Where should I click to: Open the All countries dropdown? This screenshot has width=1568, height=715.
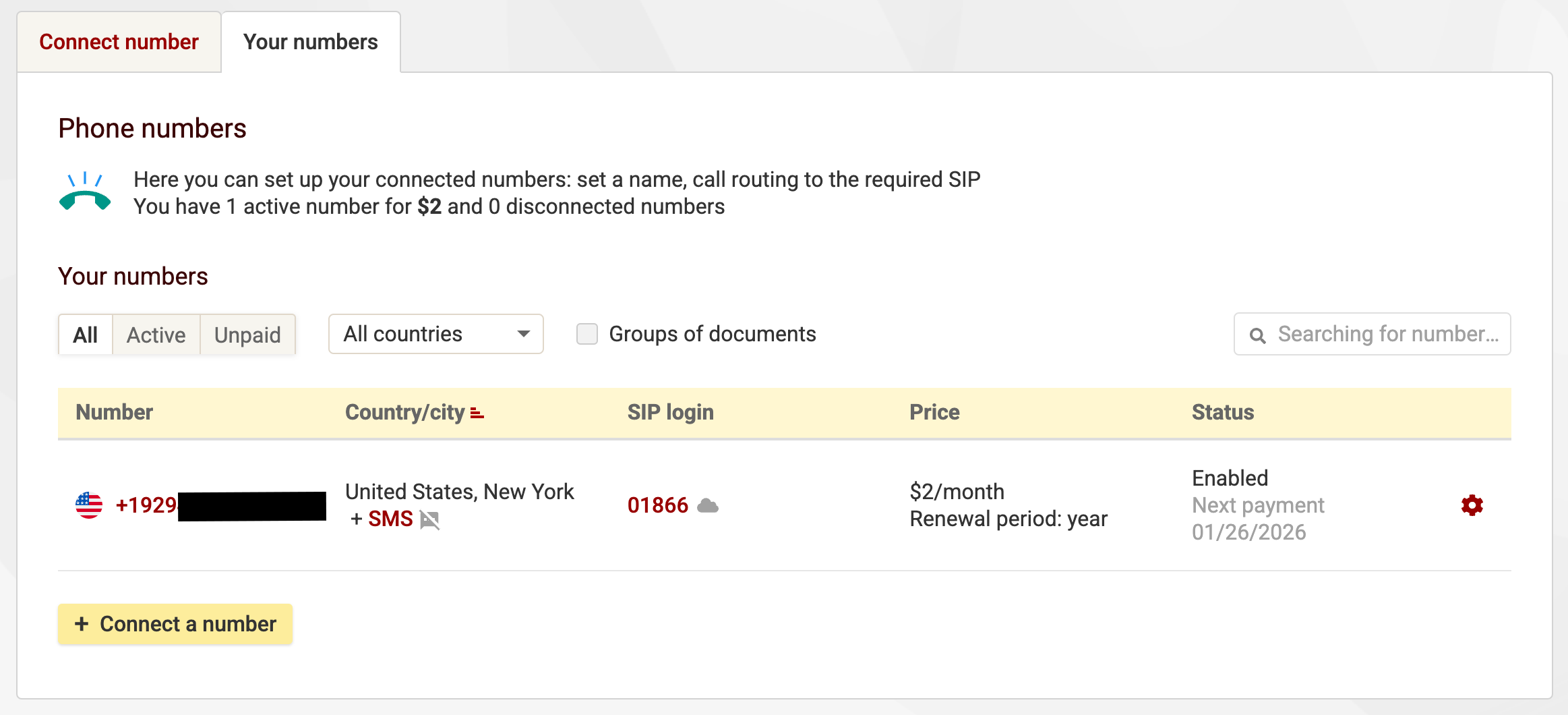pos(436,334)
